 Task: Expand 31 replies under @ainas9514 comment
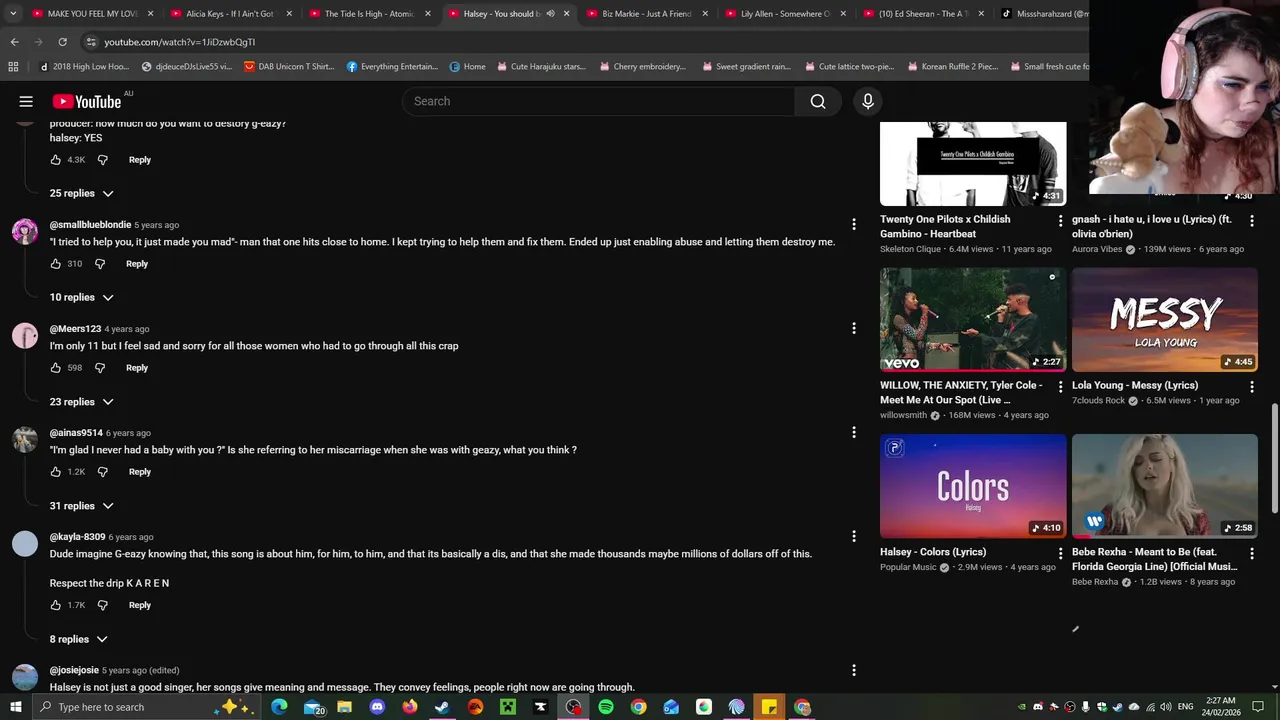point(82,506)
